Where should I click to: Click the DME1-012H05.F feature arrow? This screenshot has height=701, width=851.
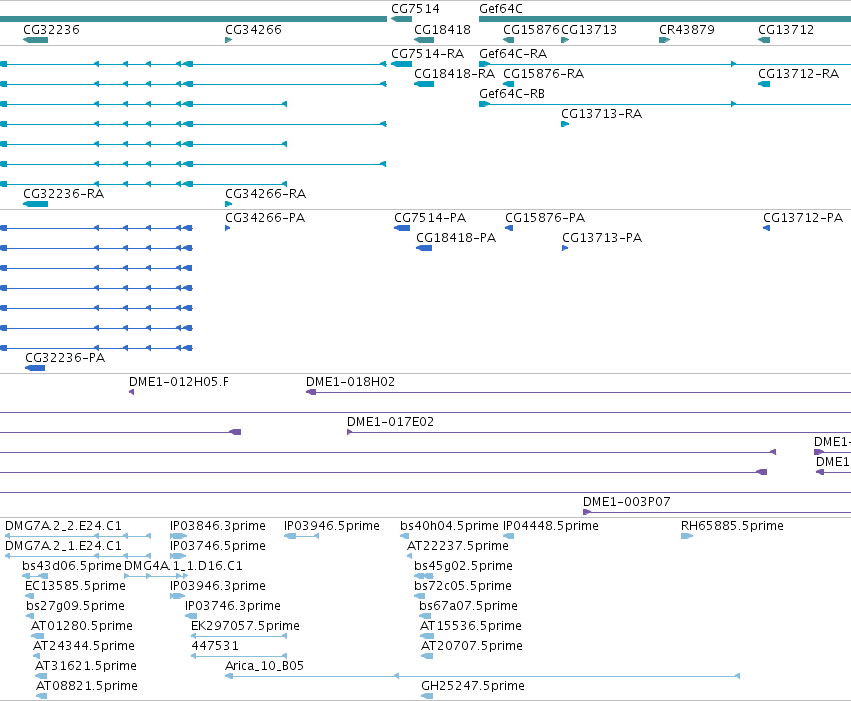point(131,392)
